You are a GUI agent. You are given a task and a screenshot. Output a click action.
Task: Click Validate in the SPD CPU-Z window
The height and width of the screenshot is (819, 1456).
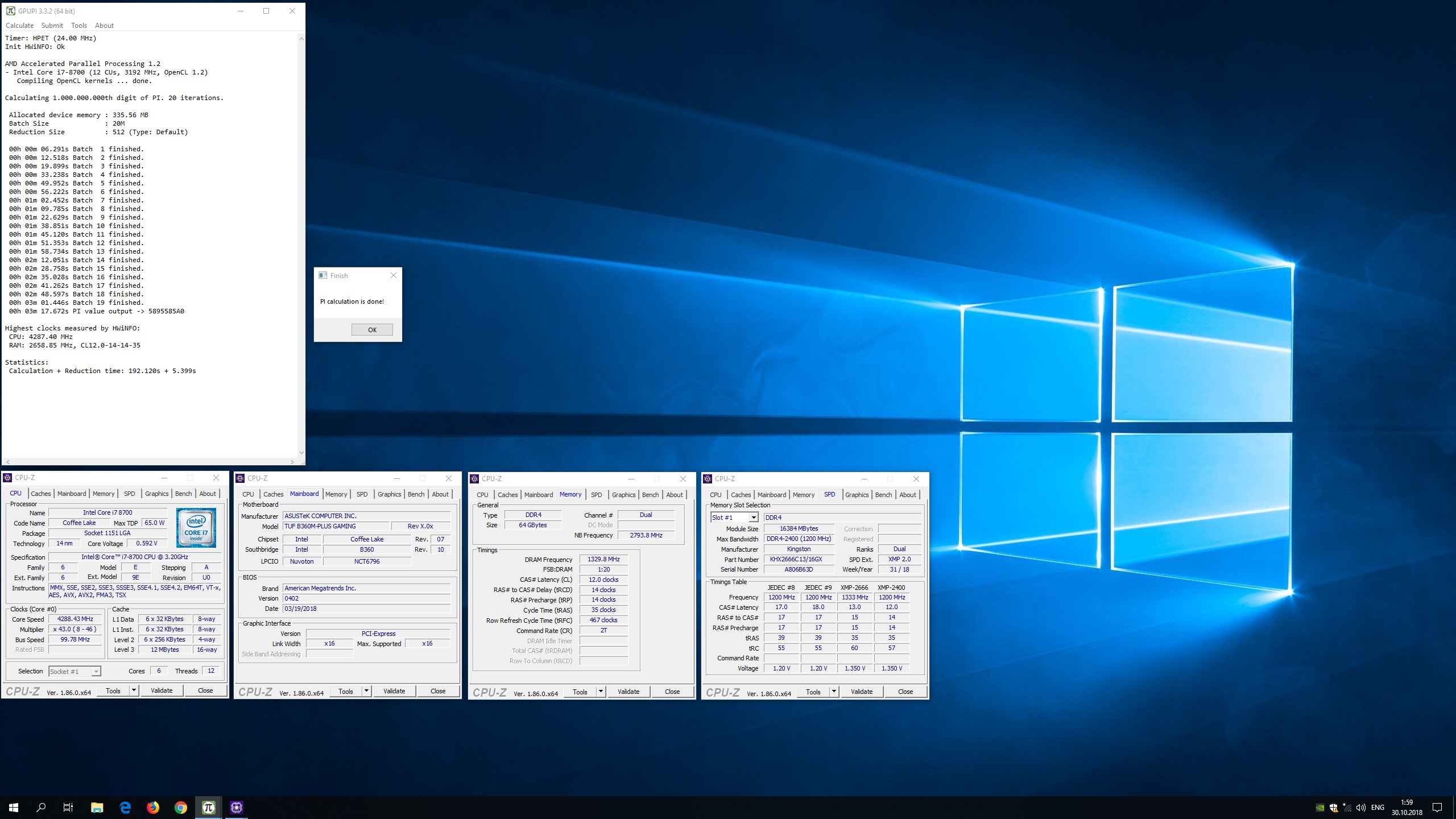[862, 692]
